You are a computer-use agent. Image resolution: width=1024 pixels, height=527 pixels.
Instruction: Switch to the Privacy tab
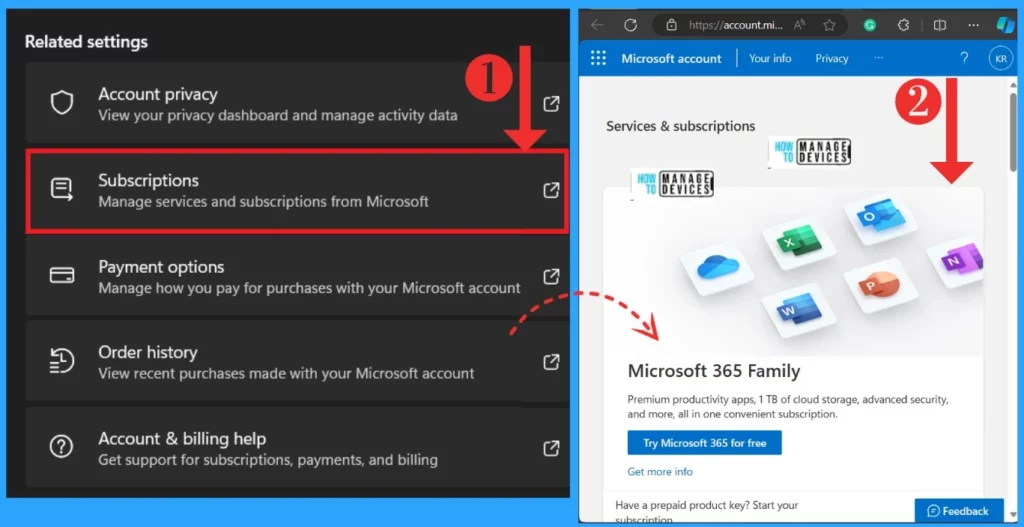coord(831,58)
